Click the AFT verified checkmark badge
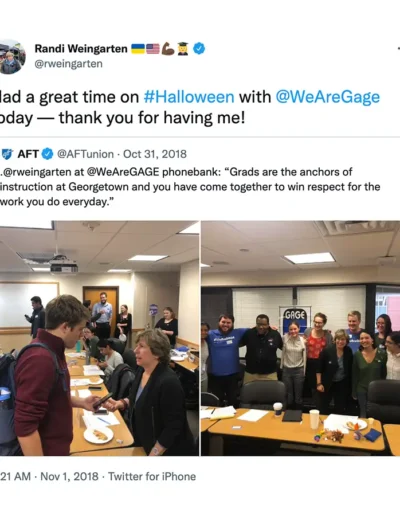Screen dimensions: 400x516 (x=47, y=154)
